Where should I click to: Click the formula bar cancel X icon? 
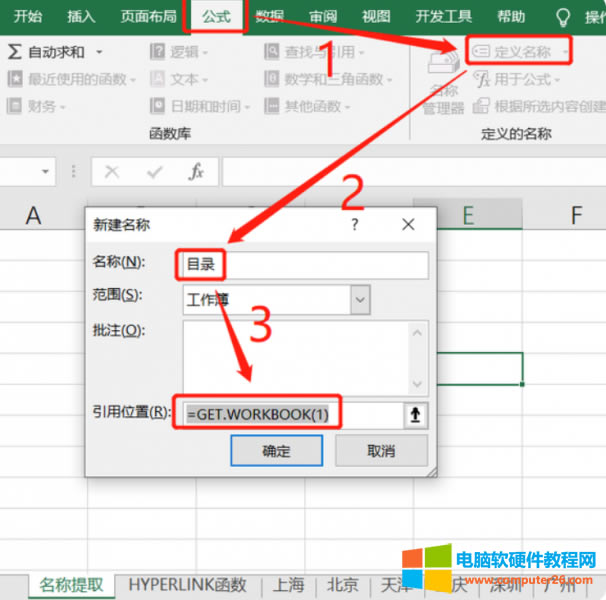point(112,171)
